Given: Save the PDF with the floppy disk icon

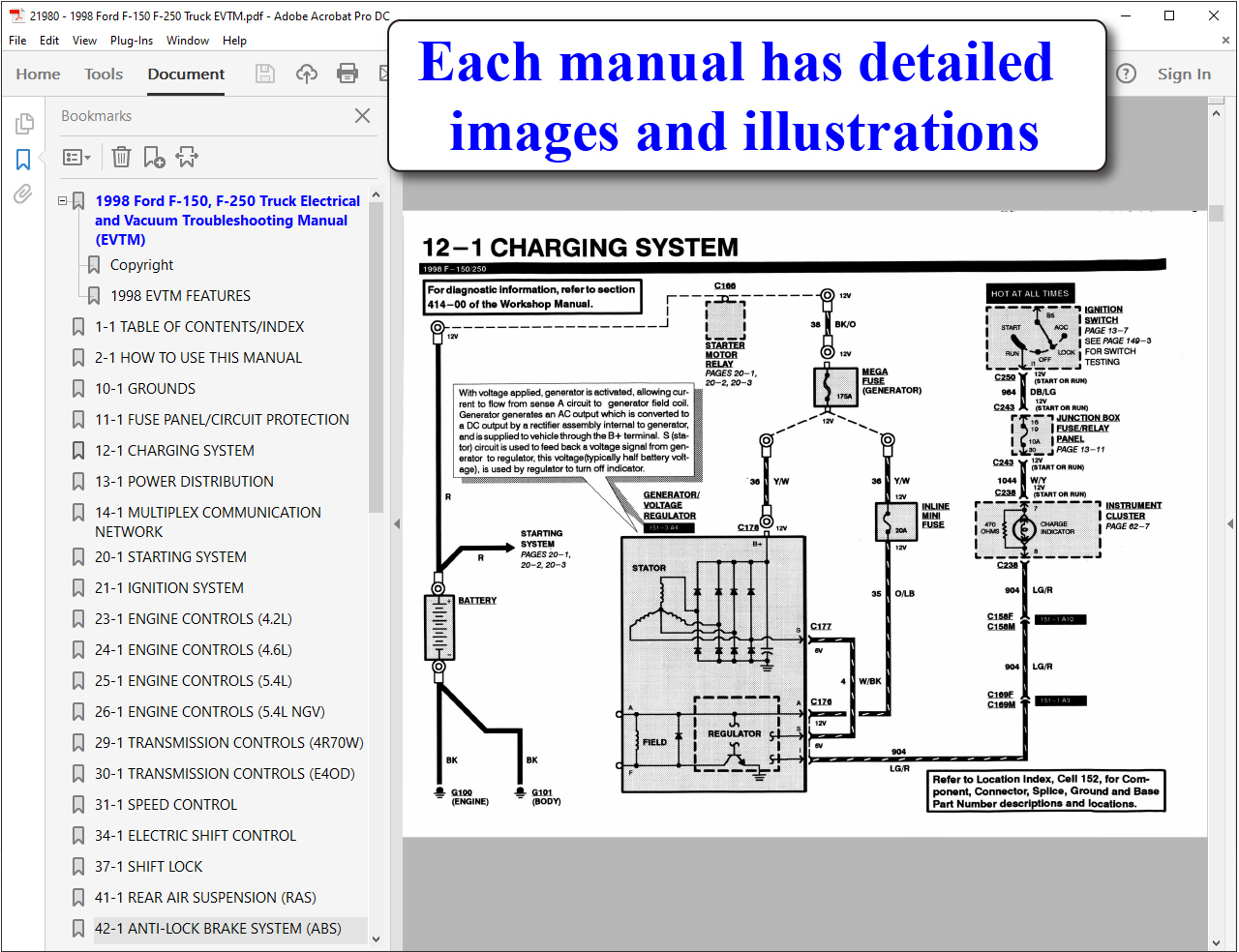Looking at the screenshot, I should click(x=264, y=74).
